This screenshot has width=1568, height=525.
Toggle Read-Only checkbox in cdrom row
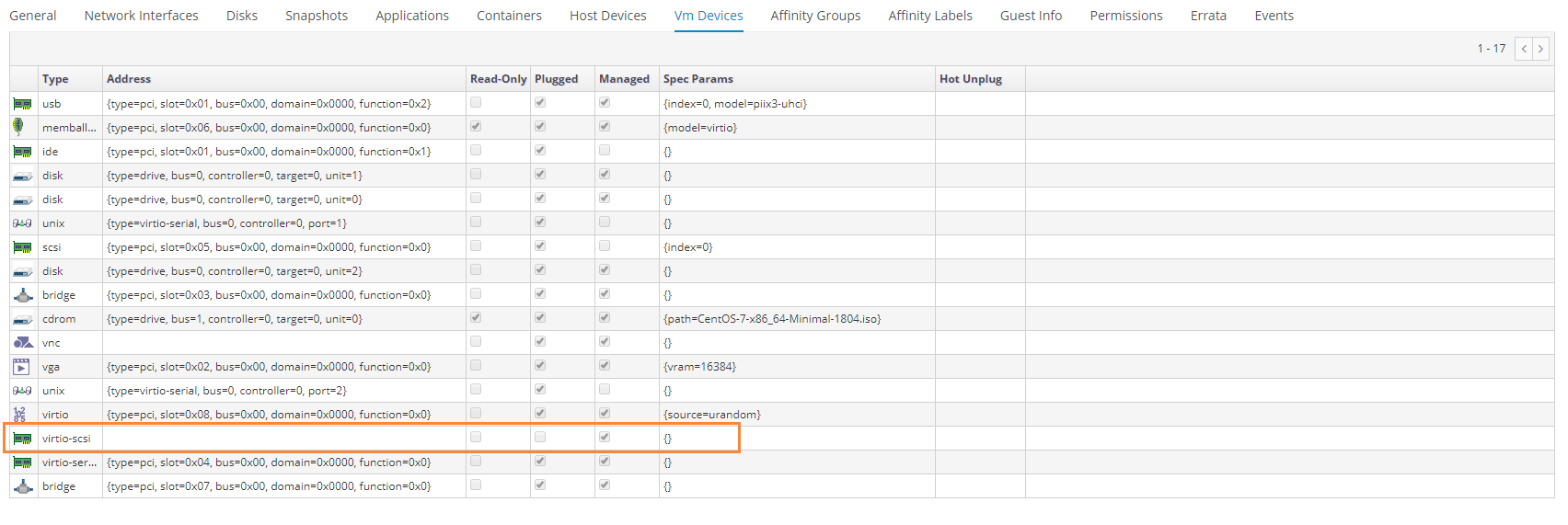(476, 318)
